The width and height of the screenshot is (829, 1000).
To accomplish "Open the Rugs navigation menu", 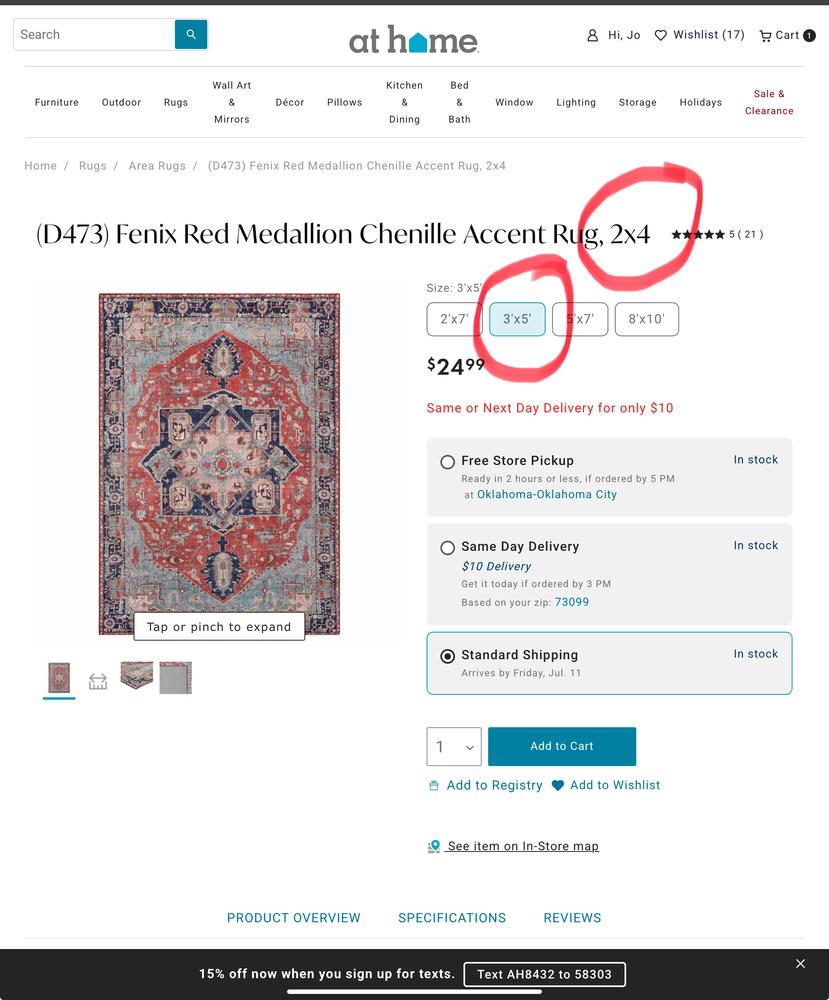I will pos(176,102).
